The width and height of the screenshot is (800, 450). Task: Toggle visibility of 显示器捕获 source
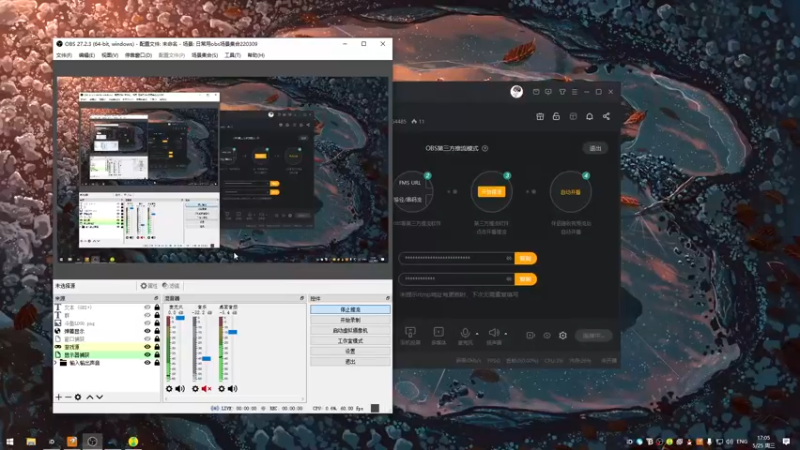[147, 355]
